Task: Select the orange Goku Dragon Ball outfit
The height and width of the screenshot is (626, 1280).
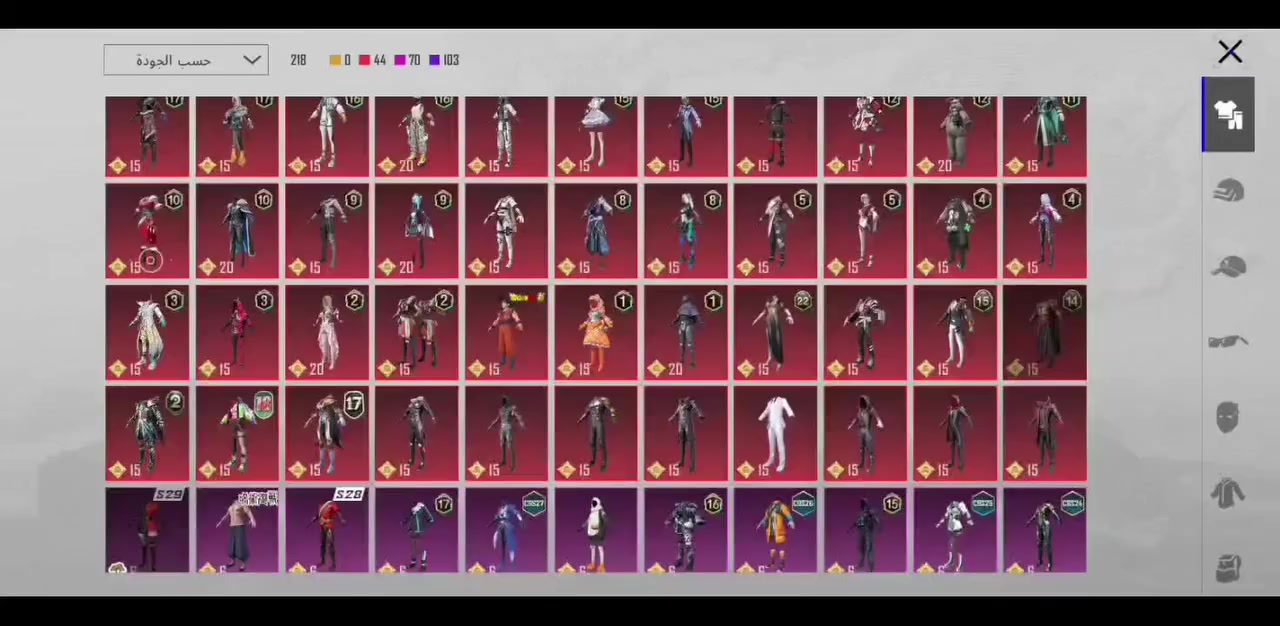Action: pos(506,333)
